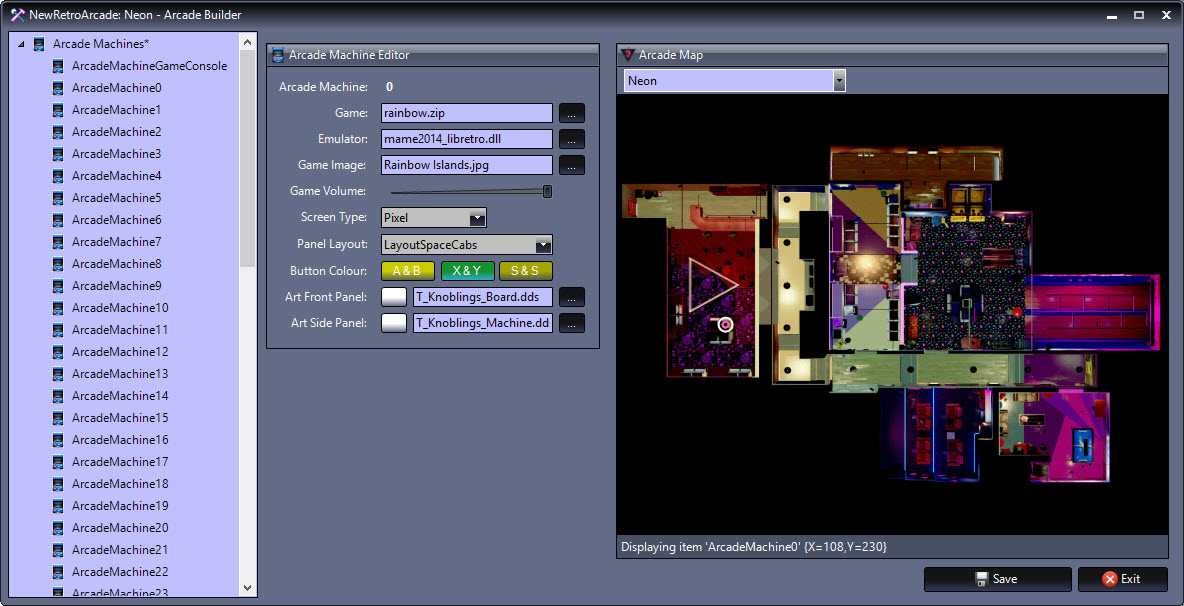Browse for the Game file

[x=571, y=113]
